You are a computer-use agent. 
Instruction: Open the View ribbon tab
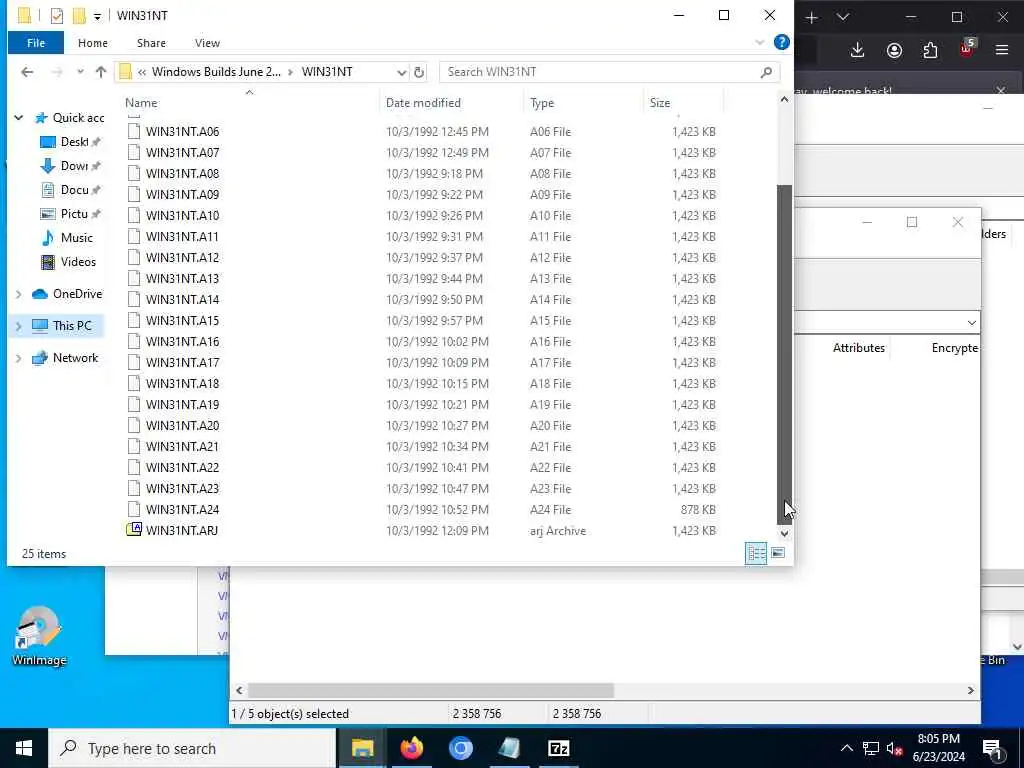pos(207,43)
